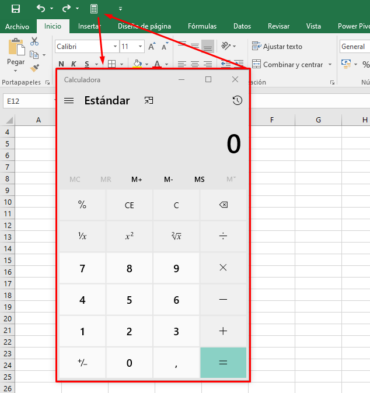Toggle Calculator keep-on-top mode icon
This screenshot has height=393, width=370.
pyautogui.click(x=149, y=100)
